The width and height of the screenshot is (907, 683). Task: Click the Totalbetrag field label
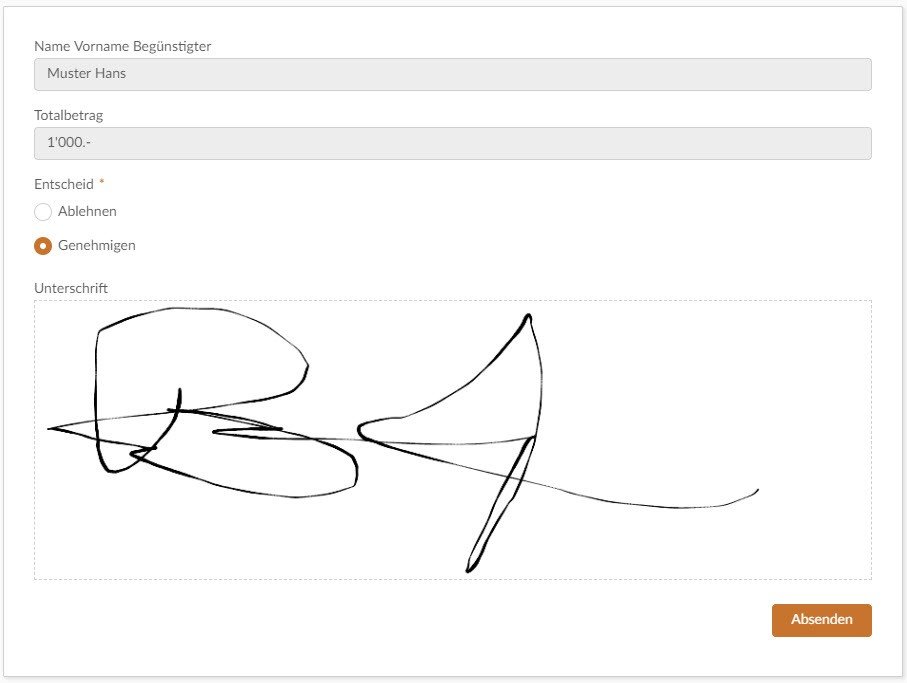pyautogui.click(x=69, y=115)
